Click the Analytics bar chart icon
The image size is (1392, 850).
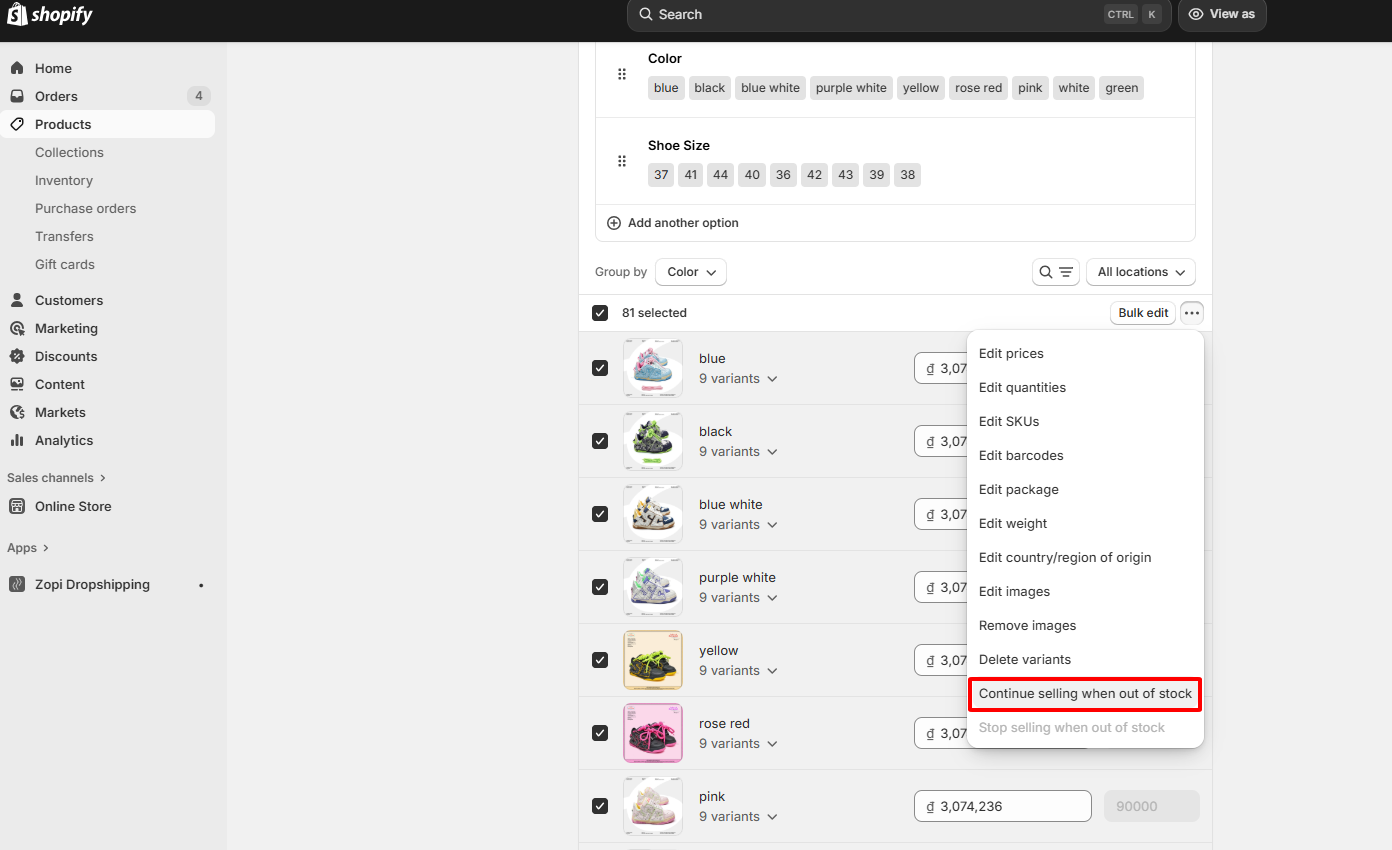click(17, 440)
